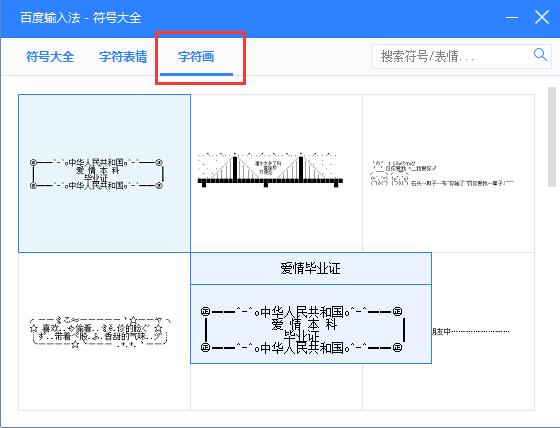Open the 字符表情 tab
Screen dimensions: 560x428
123,56
